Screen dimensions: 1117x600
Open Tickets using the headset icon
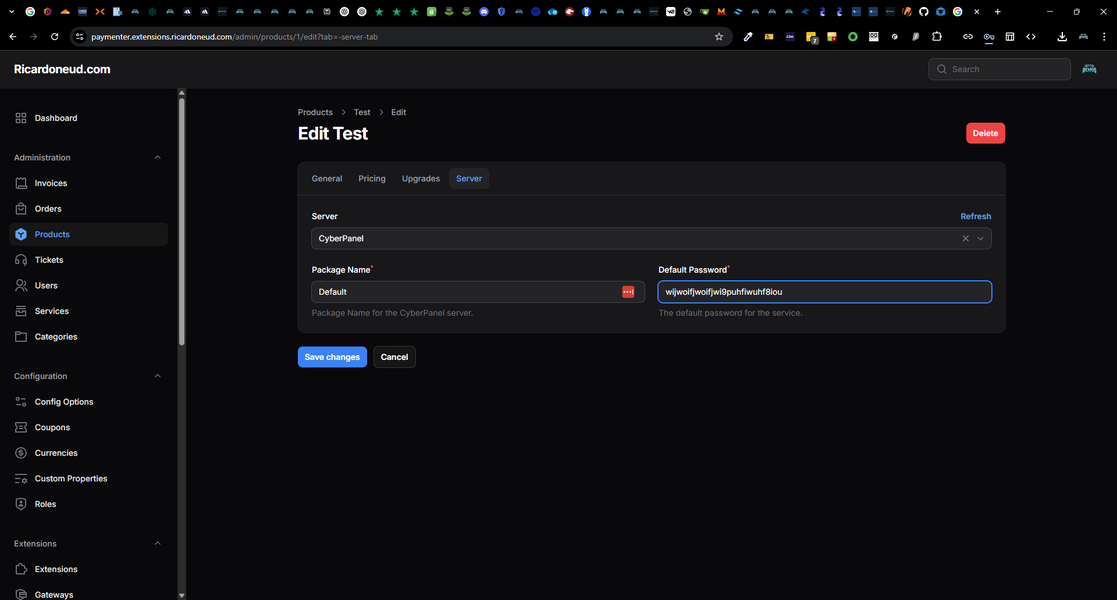tap(21, 260)
